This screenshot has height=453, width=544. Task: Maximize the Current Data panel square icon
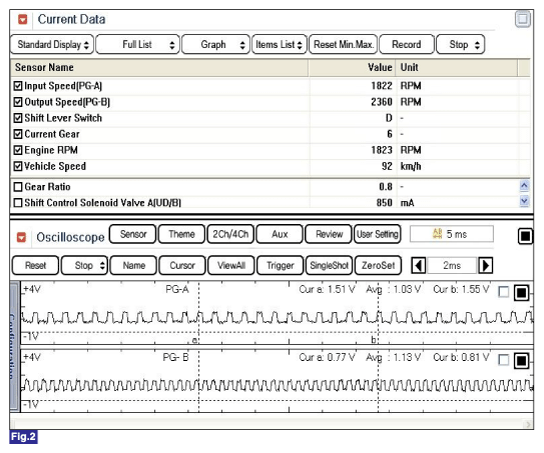[x=523, y=19]
